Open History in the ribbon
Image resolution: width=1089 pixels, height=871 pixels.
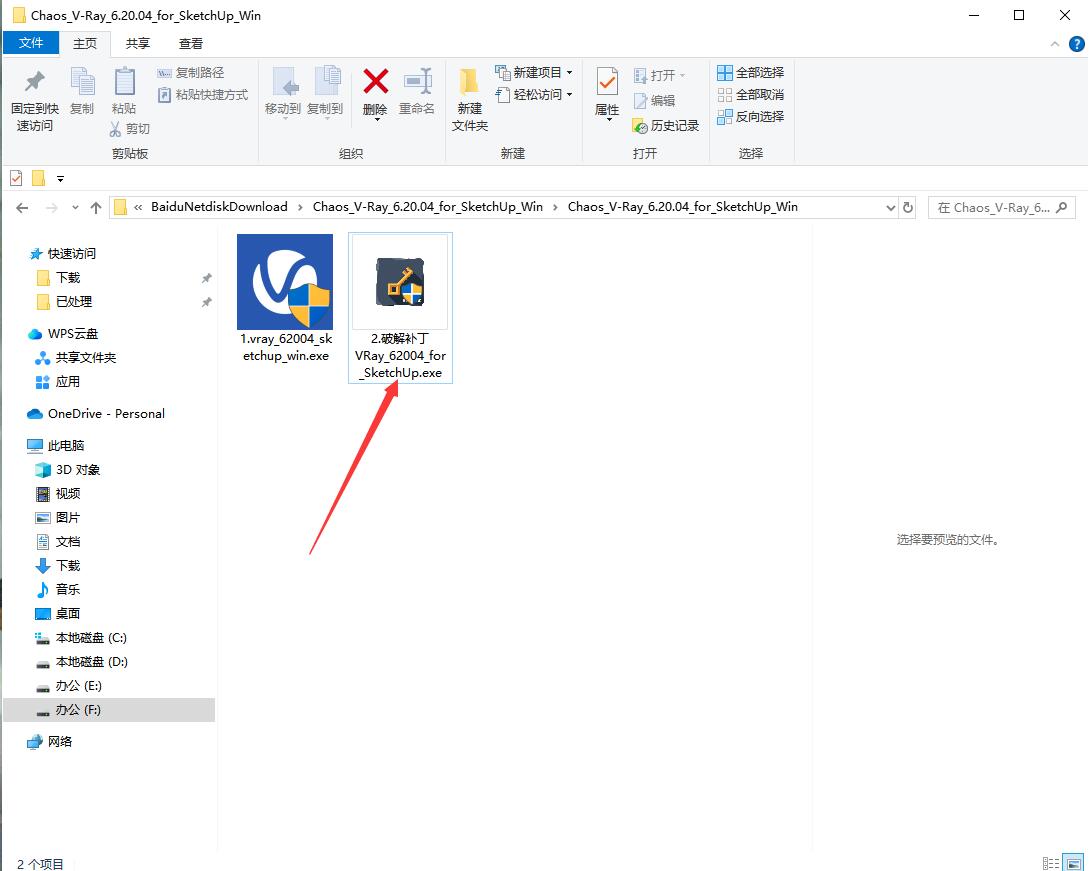pos(665,126)
